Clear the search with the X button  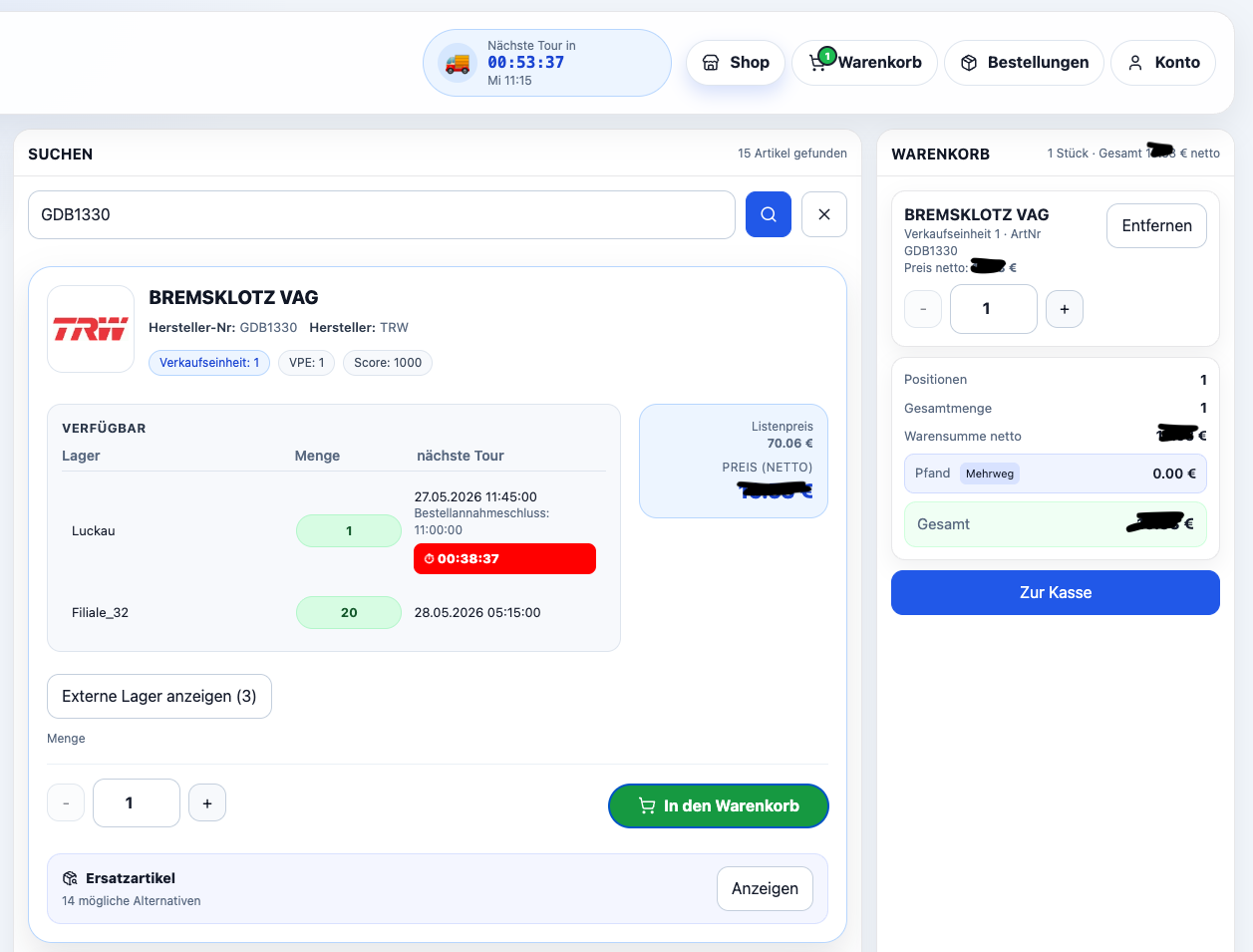pyautogui.click(x=823, y=214)
